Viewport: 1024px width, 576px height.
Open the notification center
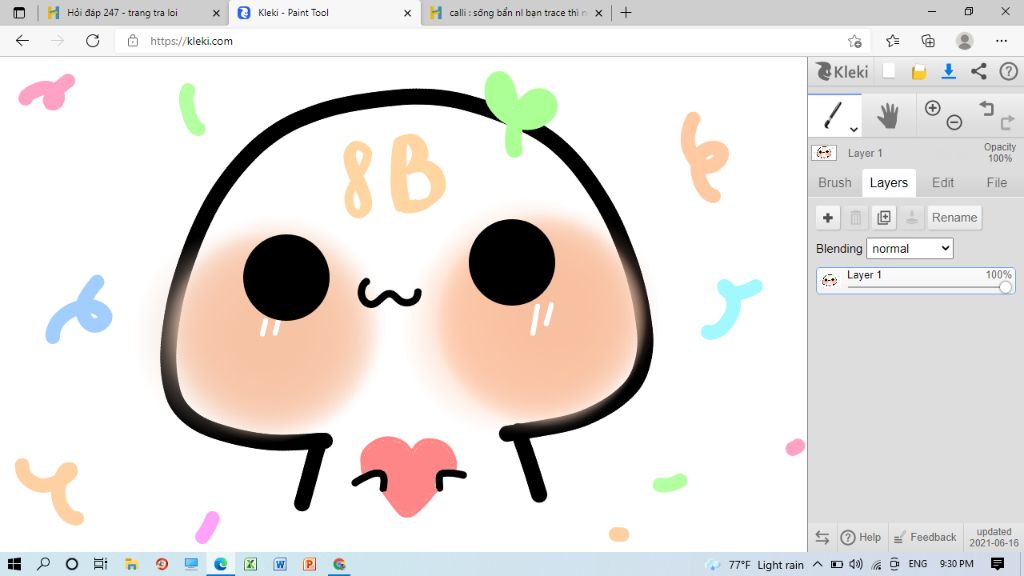[997, 564]
